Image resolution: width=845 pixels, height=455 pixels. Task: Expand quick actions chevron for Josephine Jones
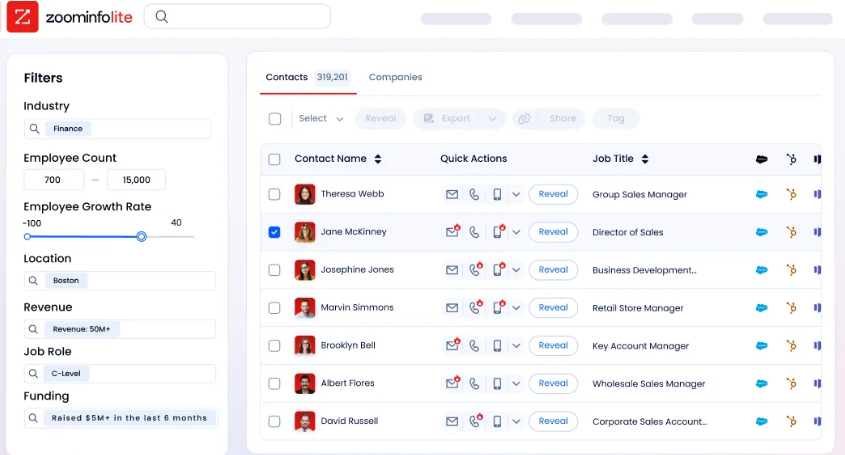click(516, 270)
